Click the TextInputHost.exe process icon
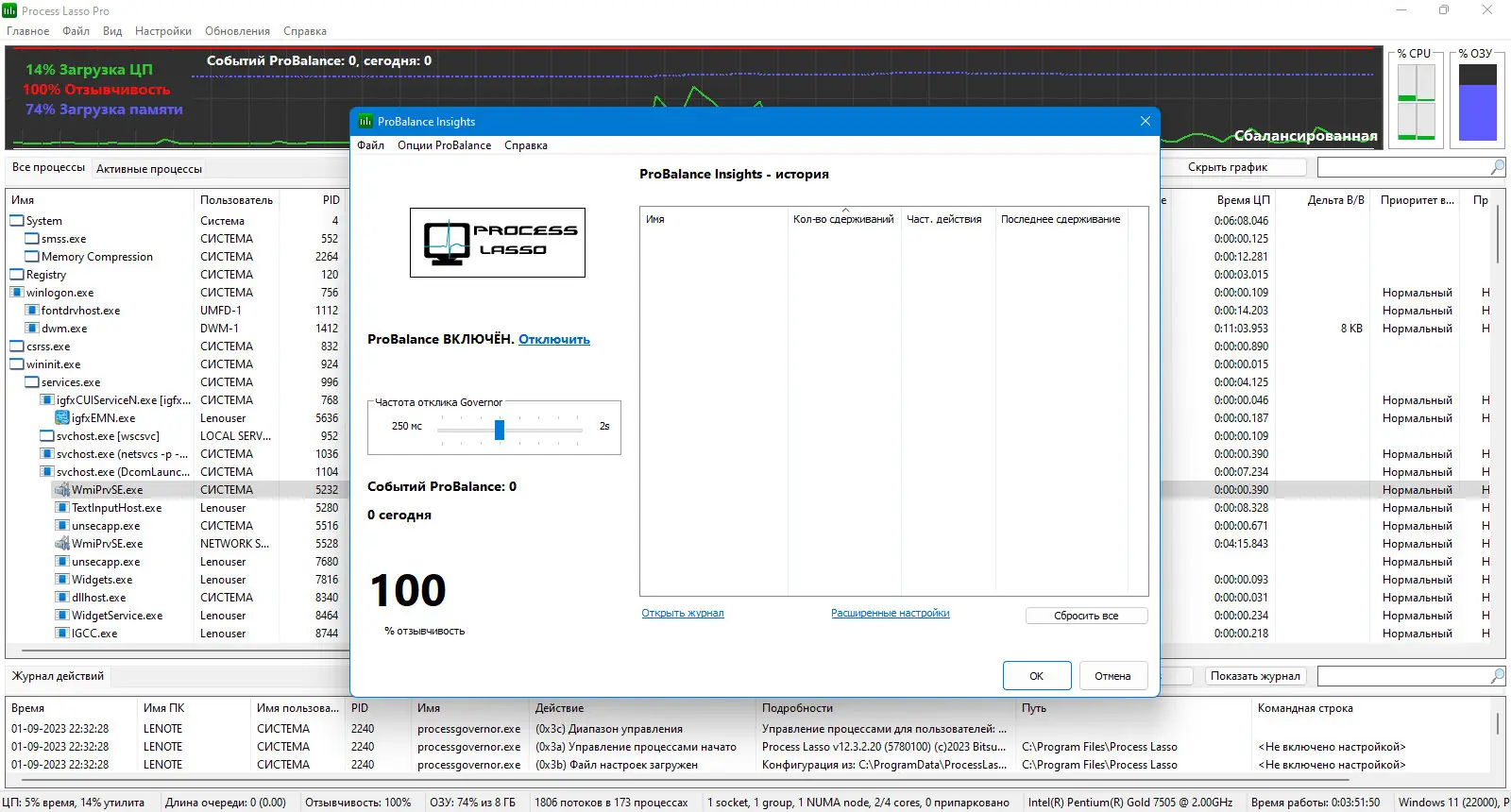 [62, 508]
